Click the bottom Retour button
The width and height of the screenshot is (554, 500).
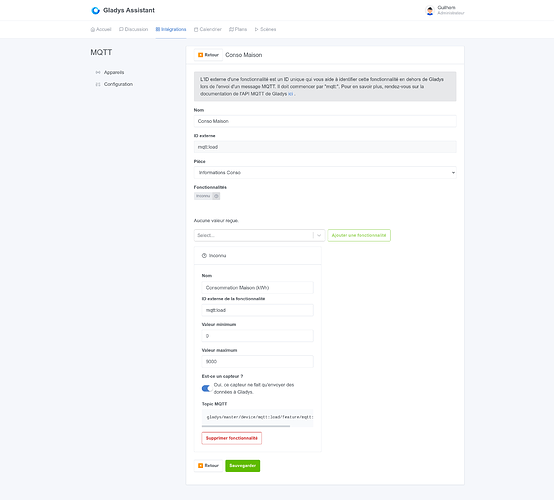pyautogui.click(x=208, y=466)
